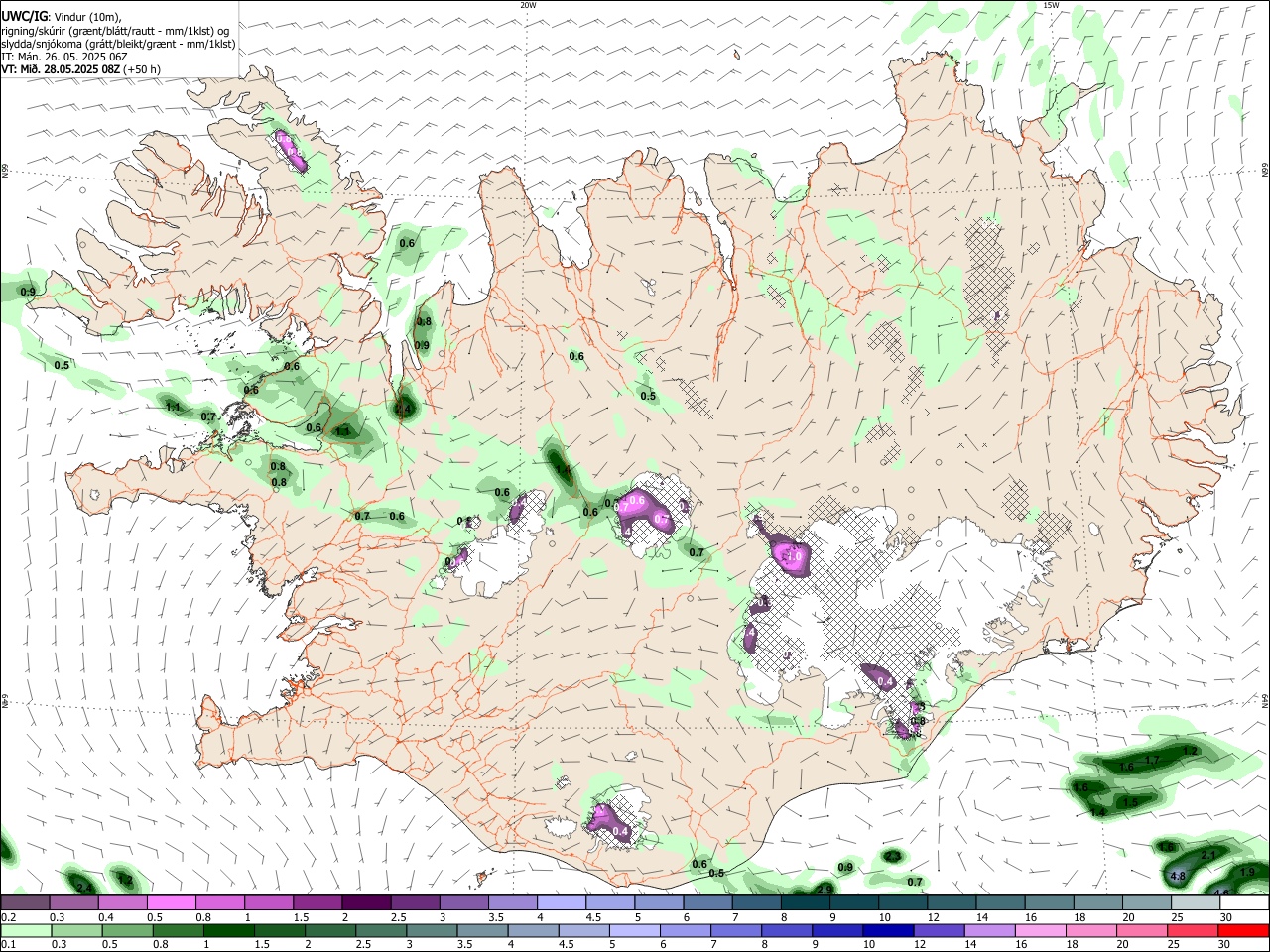Screen dimensions: 1270x952
Task: Click the 'IT: Mán. 26. 05. 2025 06Z' line
Action: pyautogui.click(x=64, y=57)
